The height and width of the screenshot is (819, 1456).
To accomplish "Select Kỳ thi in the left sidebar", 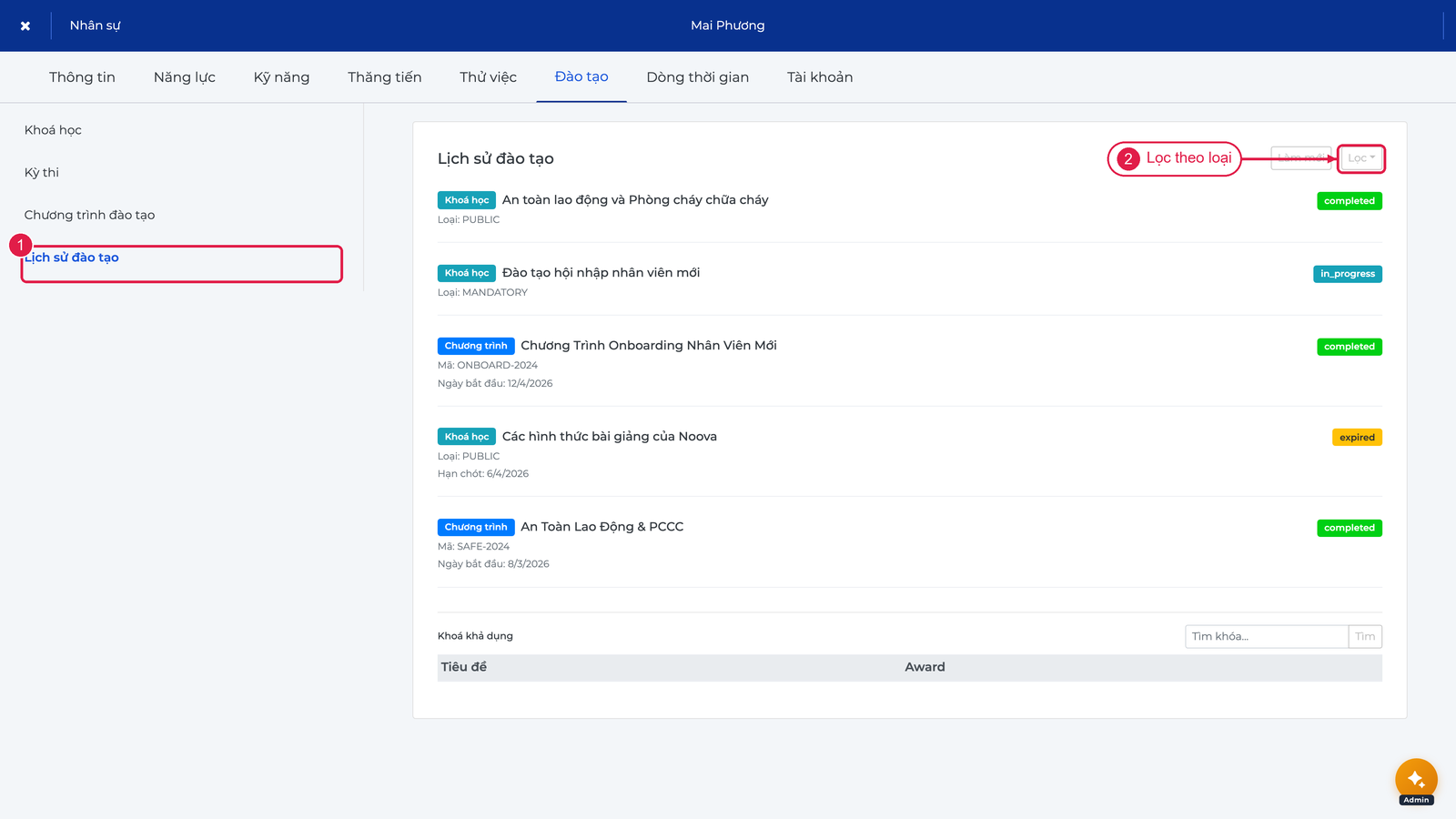I will (x=42, y=173).
